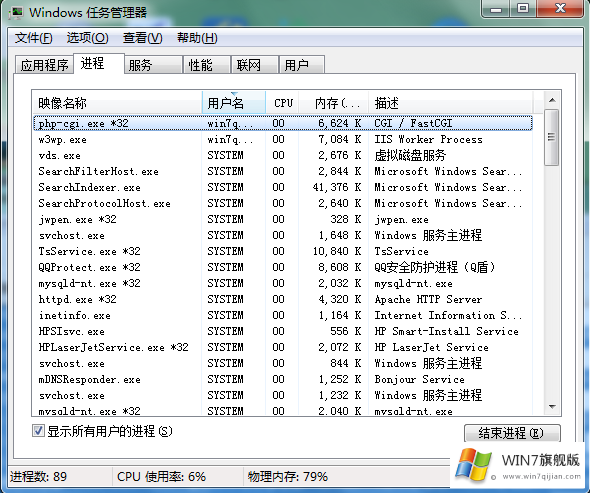Click the Bonjour Service description
This screenshot has width=590, height=493.
pyautogui.click(x=420, y=379)
